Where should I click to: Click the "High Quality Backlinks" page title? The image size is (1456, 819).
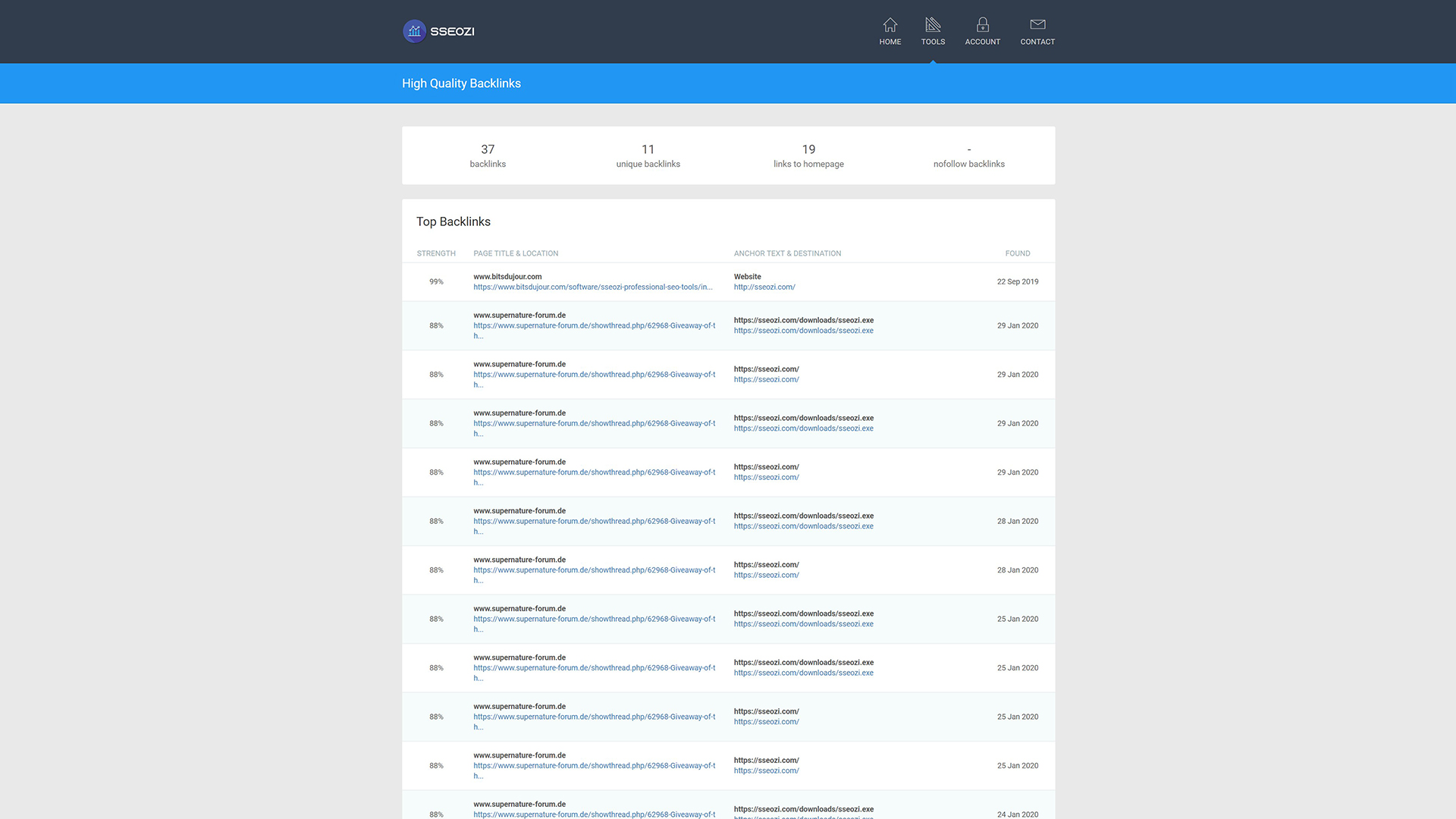click(x=461, y=83)
